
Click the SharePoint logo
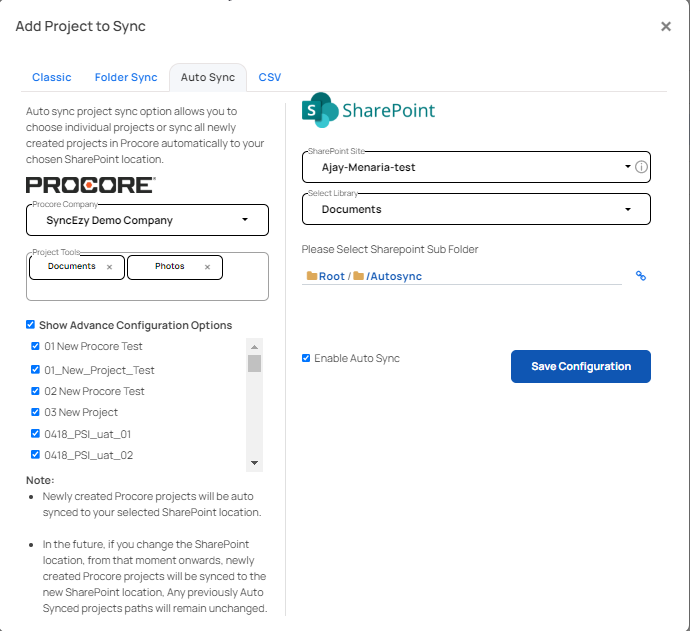[368, 110]
